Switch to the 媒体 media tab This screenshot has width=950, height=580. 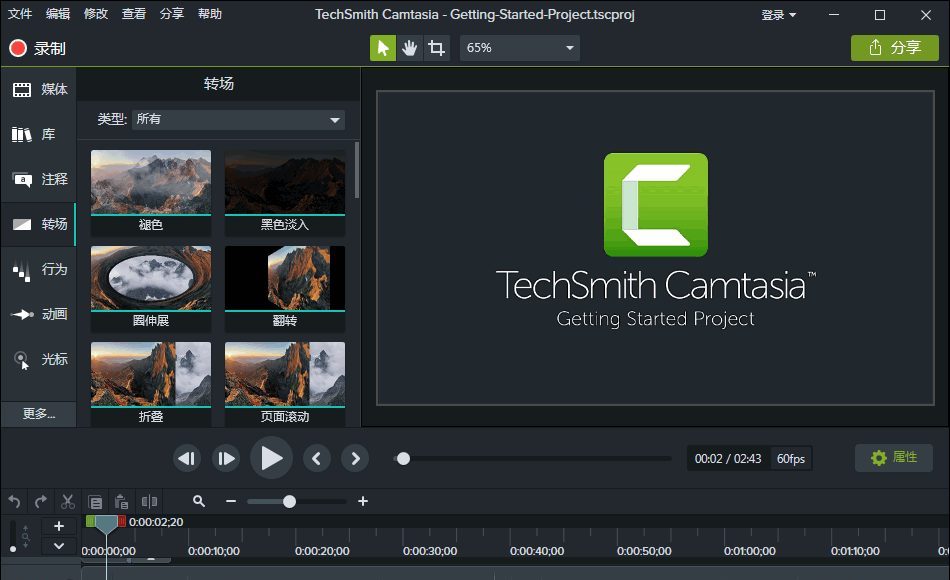point(39,90)
